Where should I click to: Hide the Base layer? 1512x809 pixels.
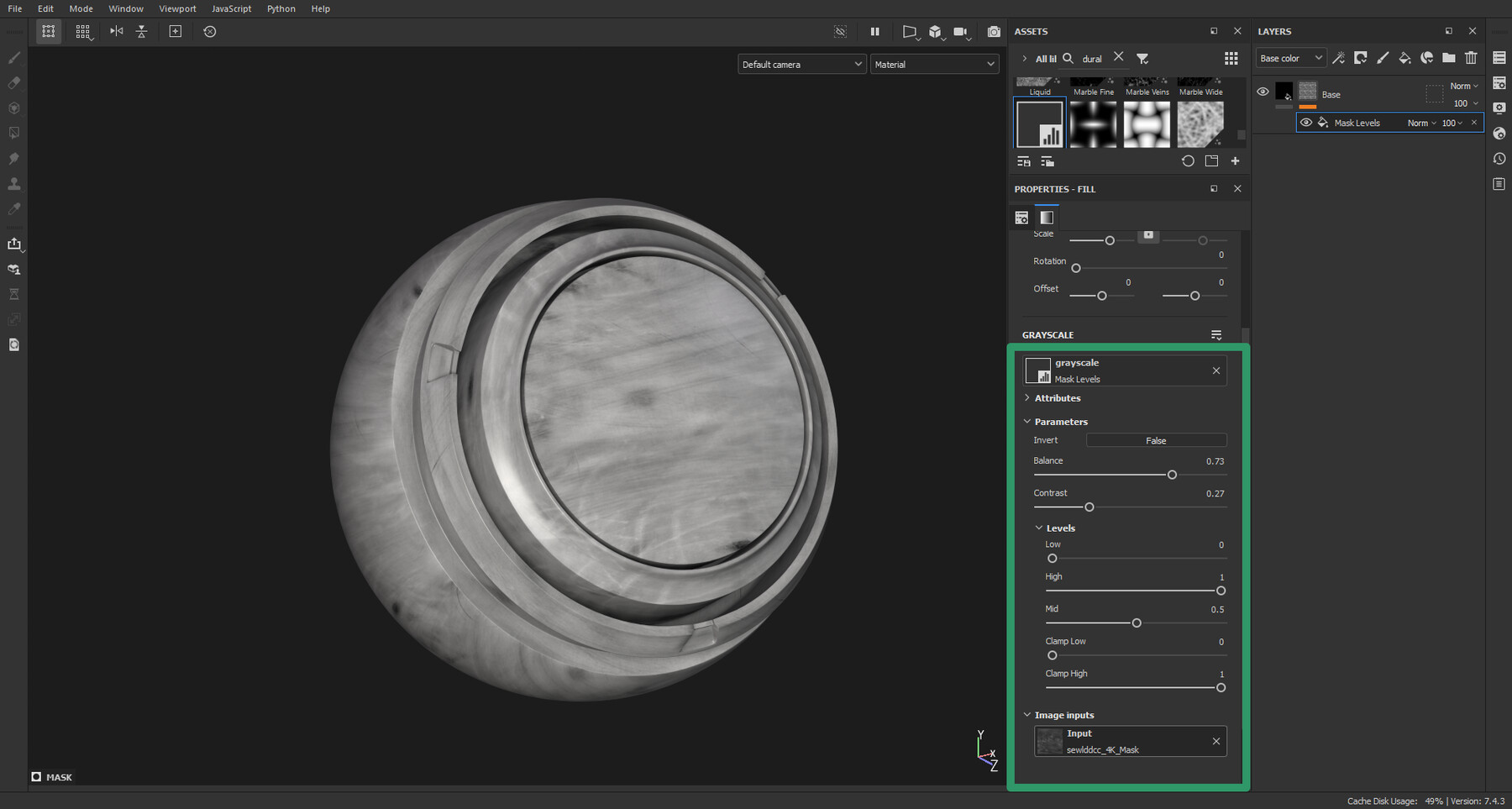point(1263,92)
